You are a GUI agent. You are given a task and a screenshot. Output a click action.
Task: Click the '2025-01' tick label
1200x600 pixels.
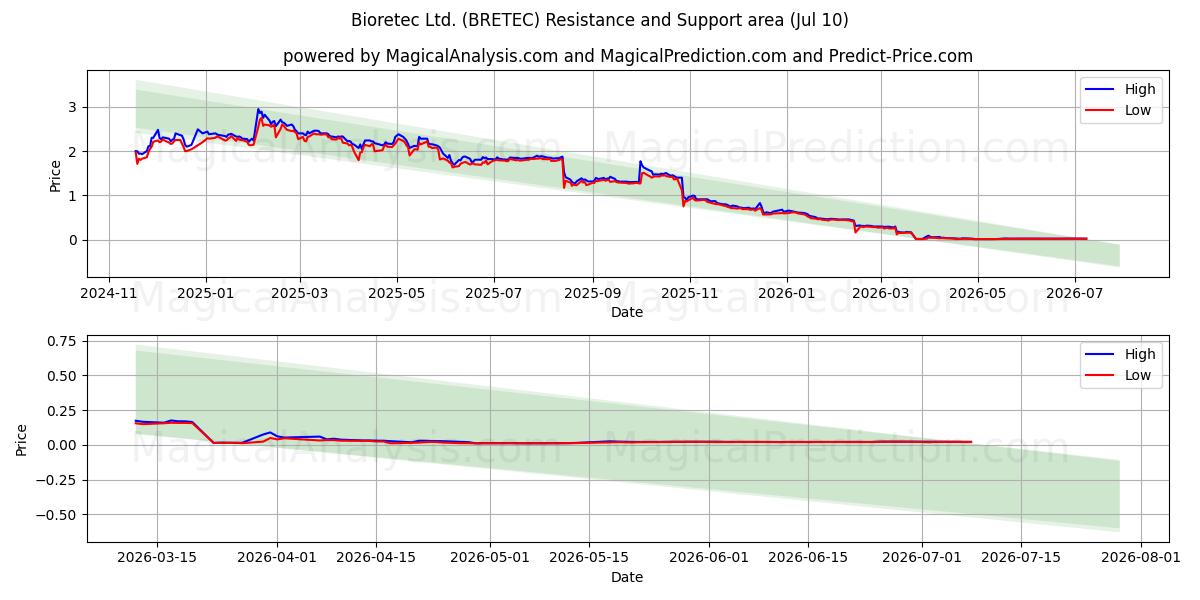(206, 293)
